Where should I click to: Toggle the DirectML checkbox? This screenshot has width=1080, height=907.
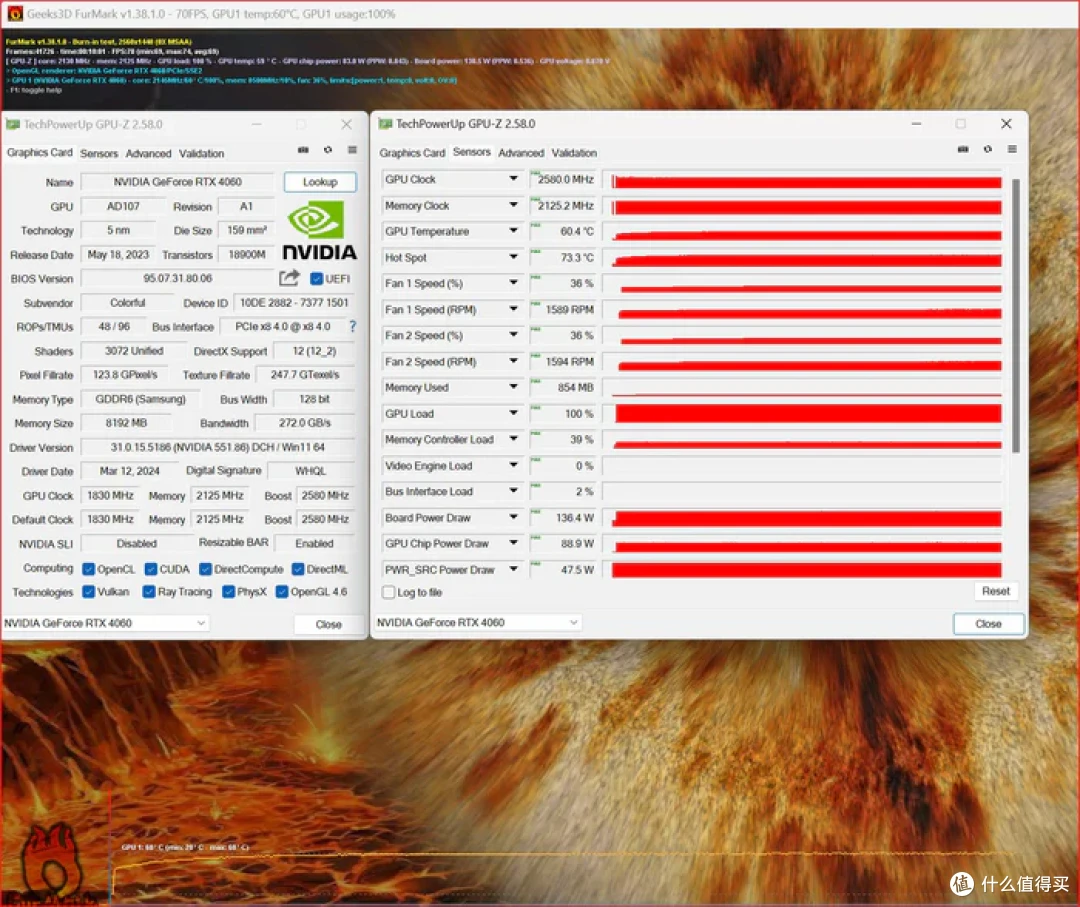[x=298, y=569]
